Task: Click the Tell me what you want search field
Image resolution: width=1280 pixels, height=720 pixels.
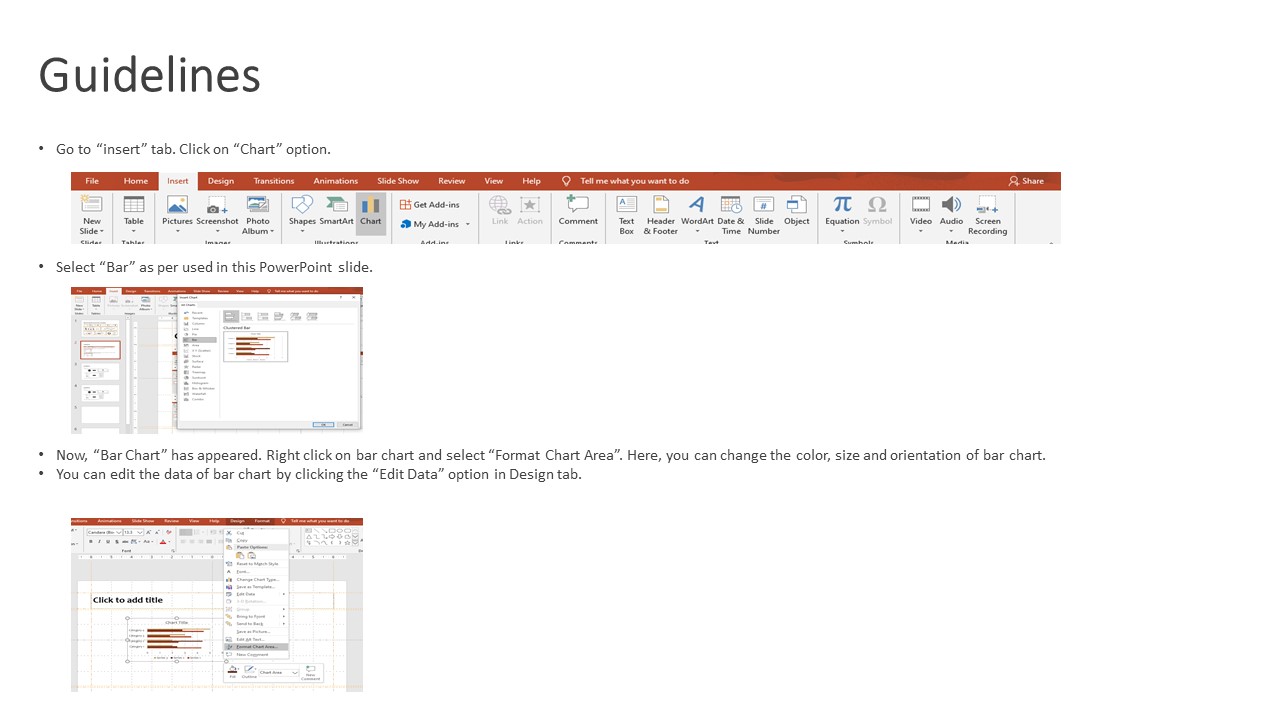Action: 634,181
